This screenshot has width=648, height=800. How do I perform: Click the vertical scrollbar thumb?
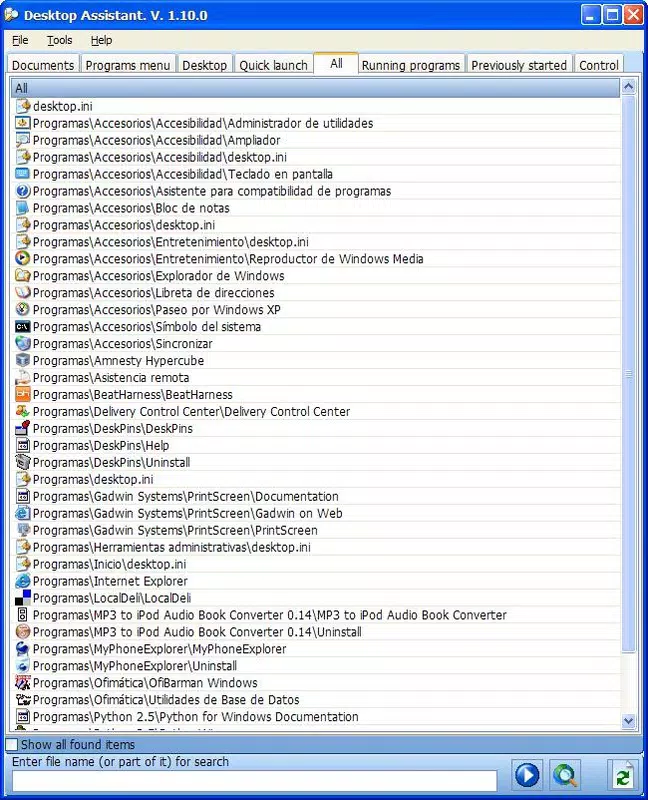click(629, 374)
